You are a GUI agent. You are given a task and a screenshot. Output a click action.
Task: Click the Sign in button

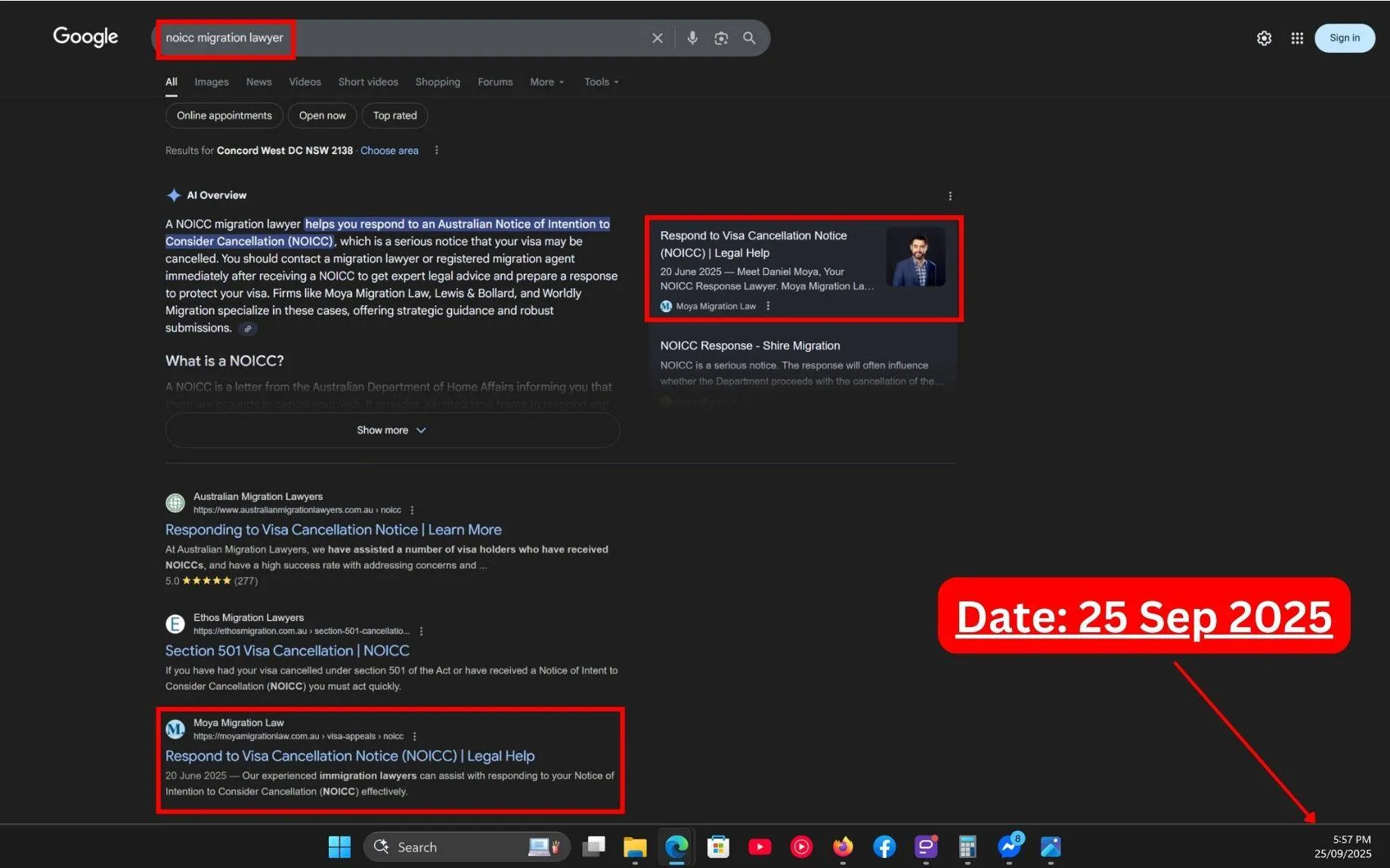point(1344,38)
